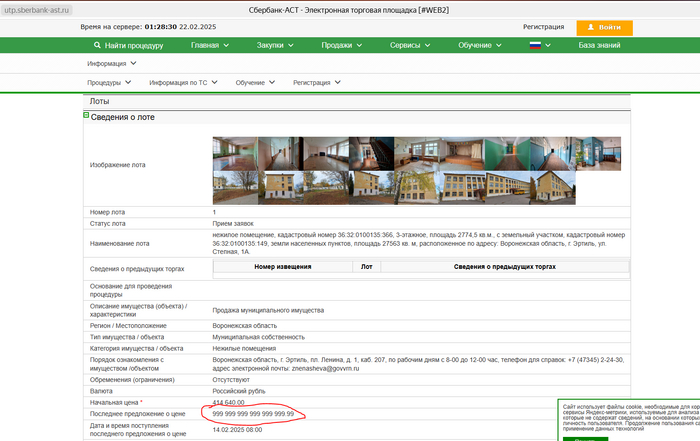Expand the Процедуры submenu
Screen dimensions: 700x441
[109, 83]
